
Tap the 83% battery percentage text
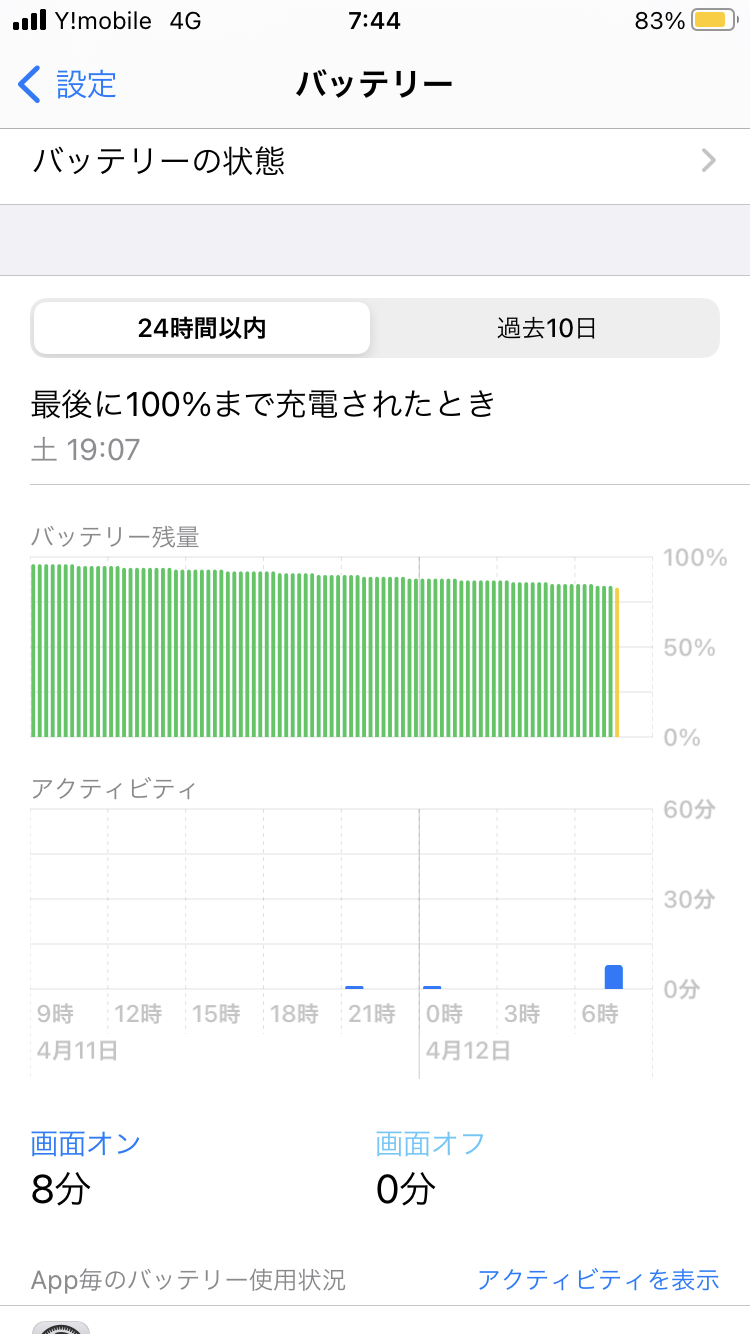tap(659, 21)
